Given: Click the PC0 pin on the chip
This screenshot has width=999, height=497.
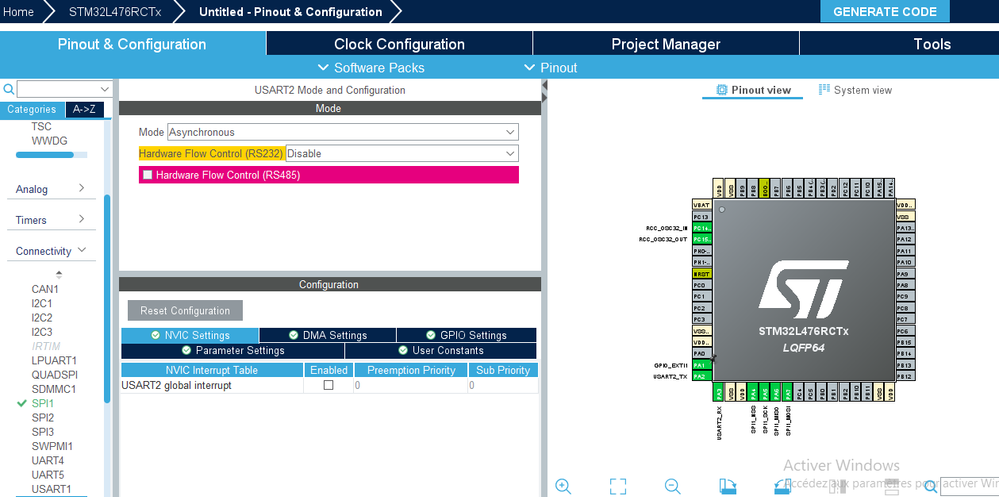Looking at the screenshot, I should [701, 285].
